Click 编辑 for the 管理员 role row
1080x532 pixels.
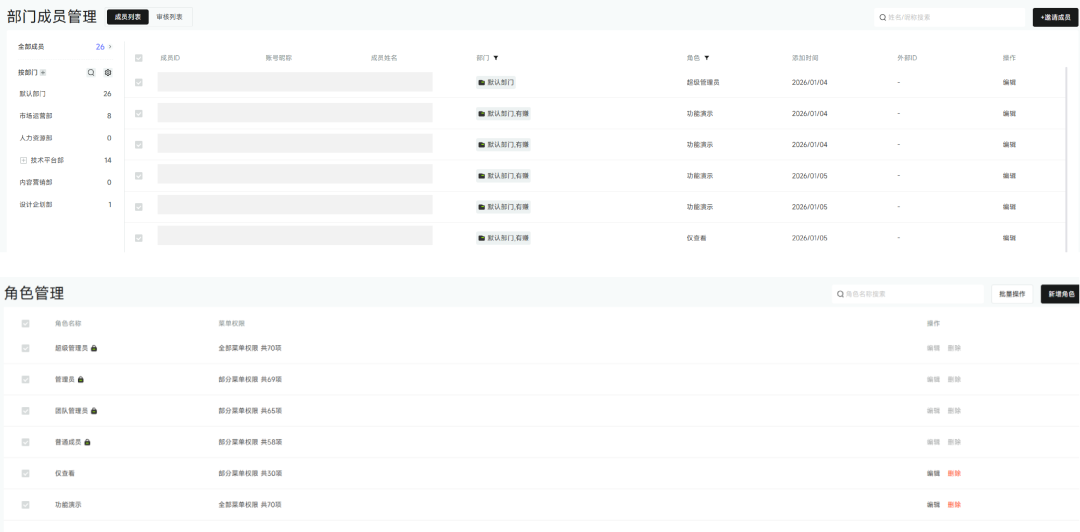(933, 380)
